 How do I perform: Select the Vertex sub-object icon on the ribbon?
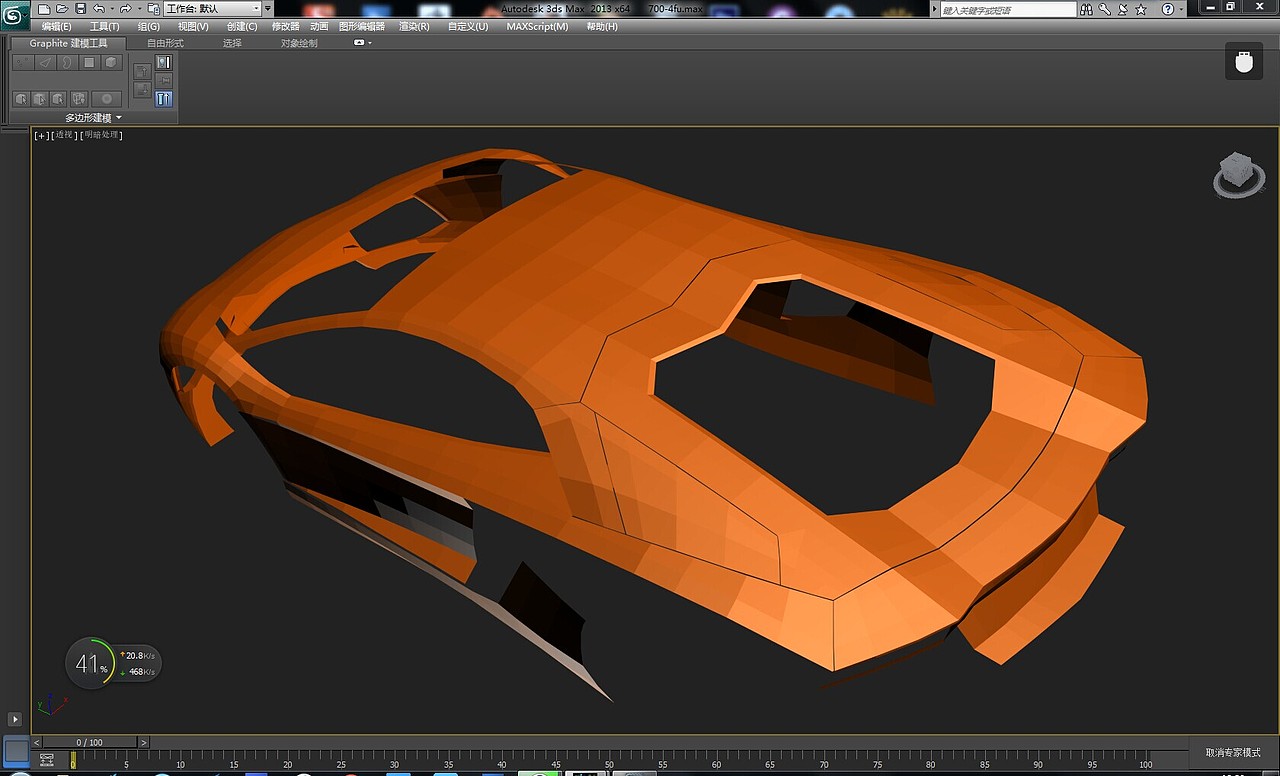click(23, 62)
